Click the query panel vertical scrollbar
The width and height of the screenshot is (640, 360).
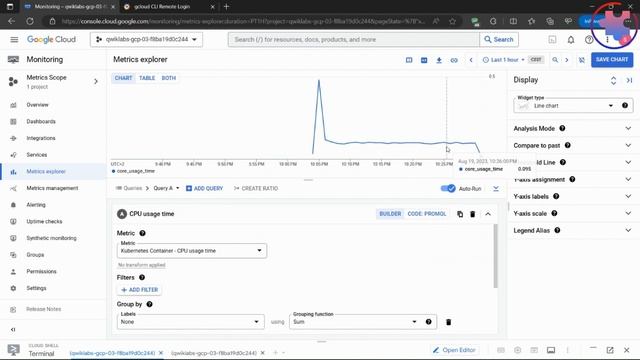tap(496, 256)
